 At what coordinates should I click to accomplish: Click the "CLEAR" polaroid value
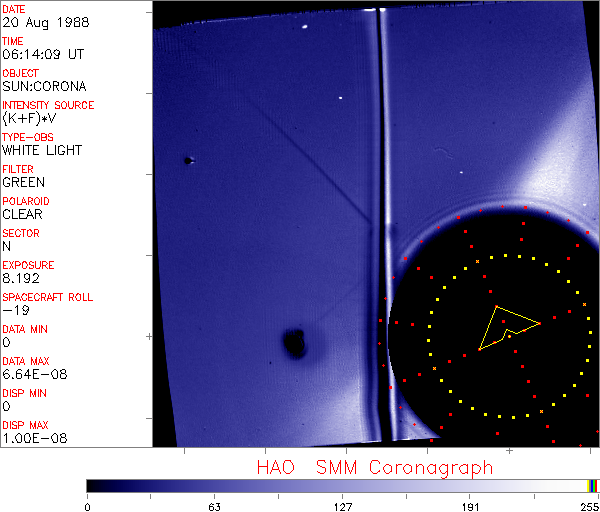[x=23, y=215]
